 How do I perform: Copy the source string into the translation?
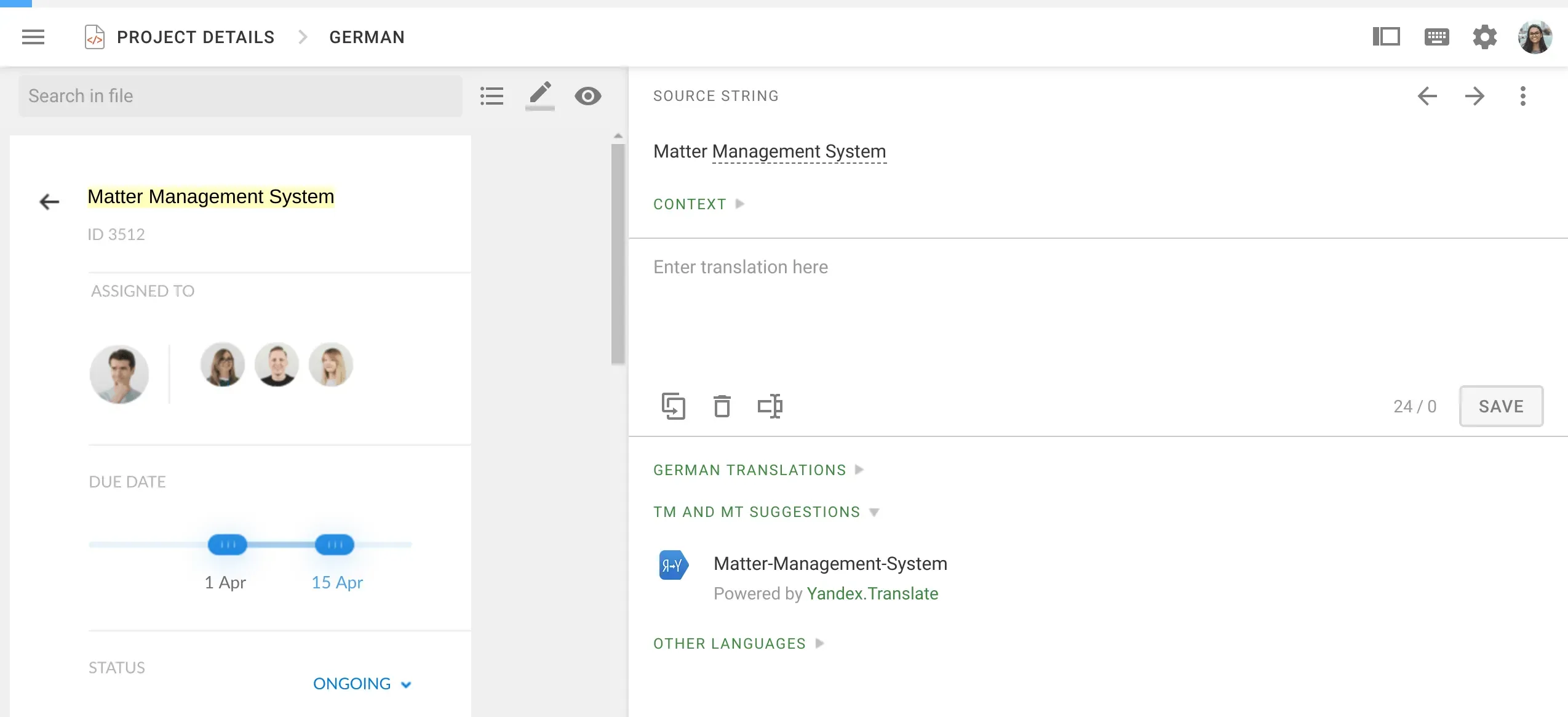tap(674, 406)
